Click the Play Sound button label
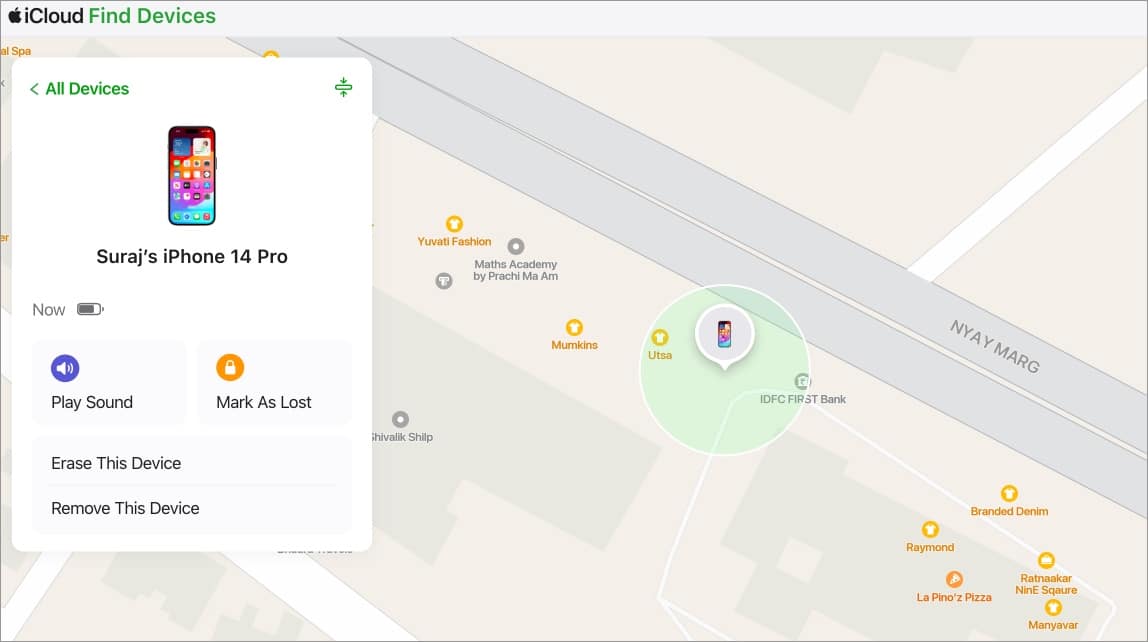 click(x=92, y=402)
